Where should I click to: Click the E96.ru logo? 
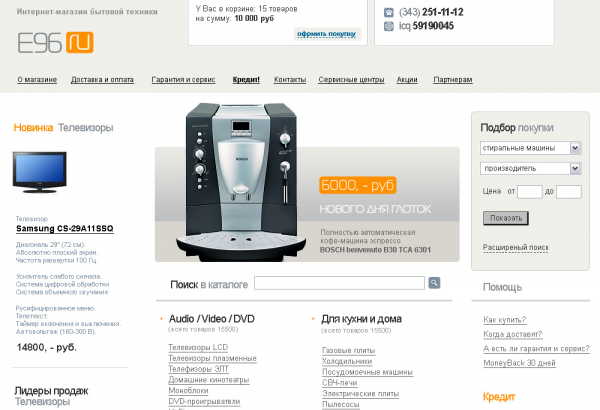pos(55,42)
